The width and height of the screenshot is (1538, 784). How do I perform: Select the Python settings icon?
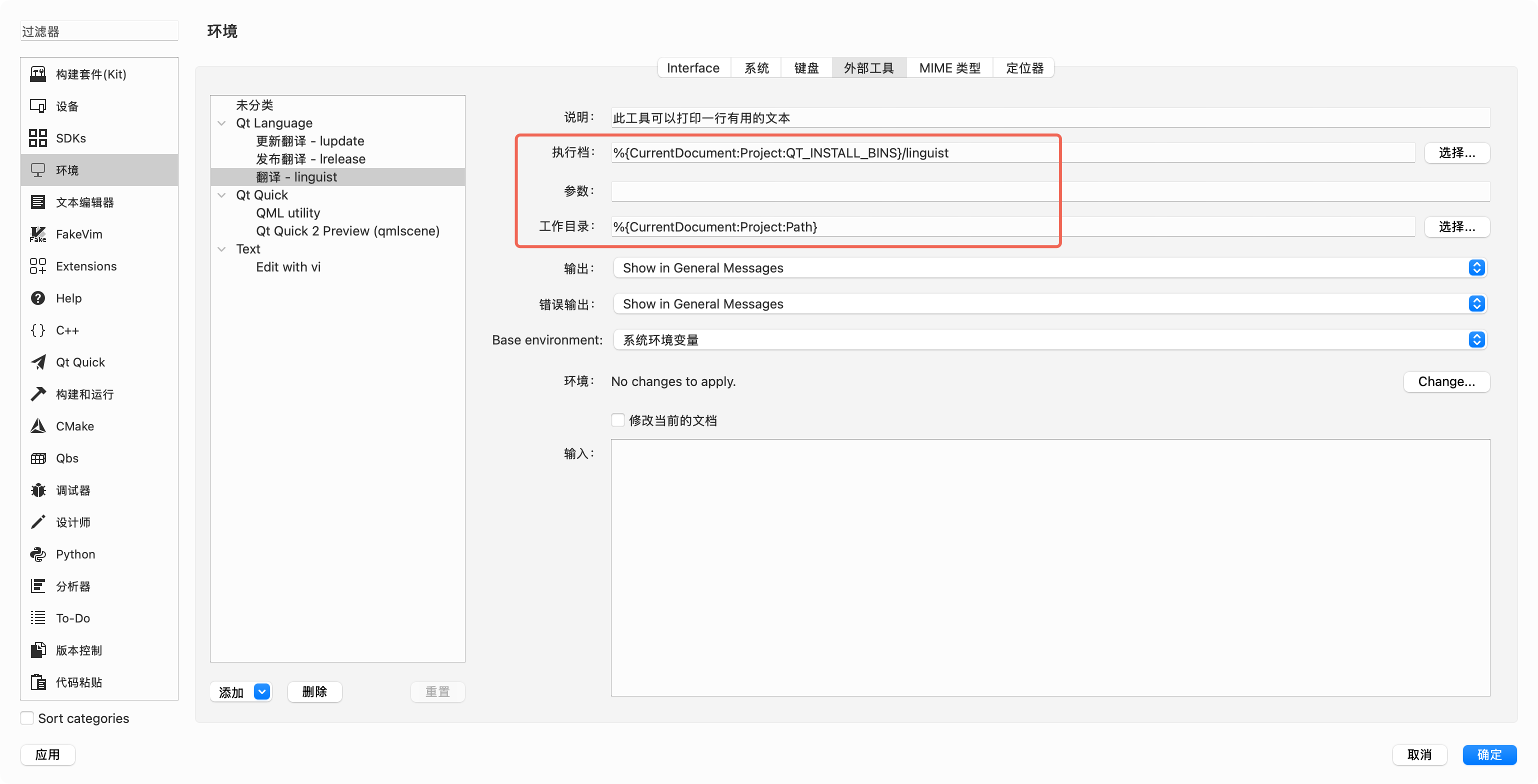click(37, 554)
